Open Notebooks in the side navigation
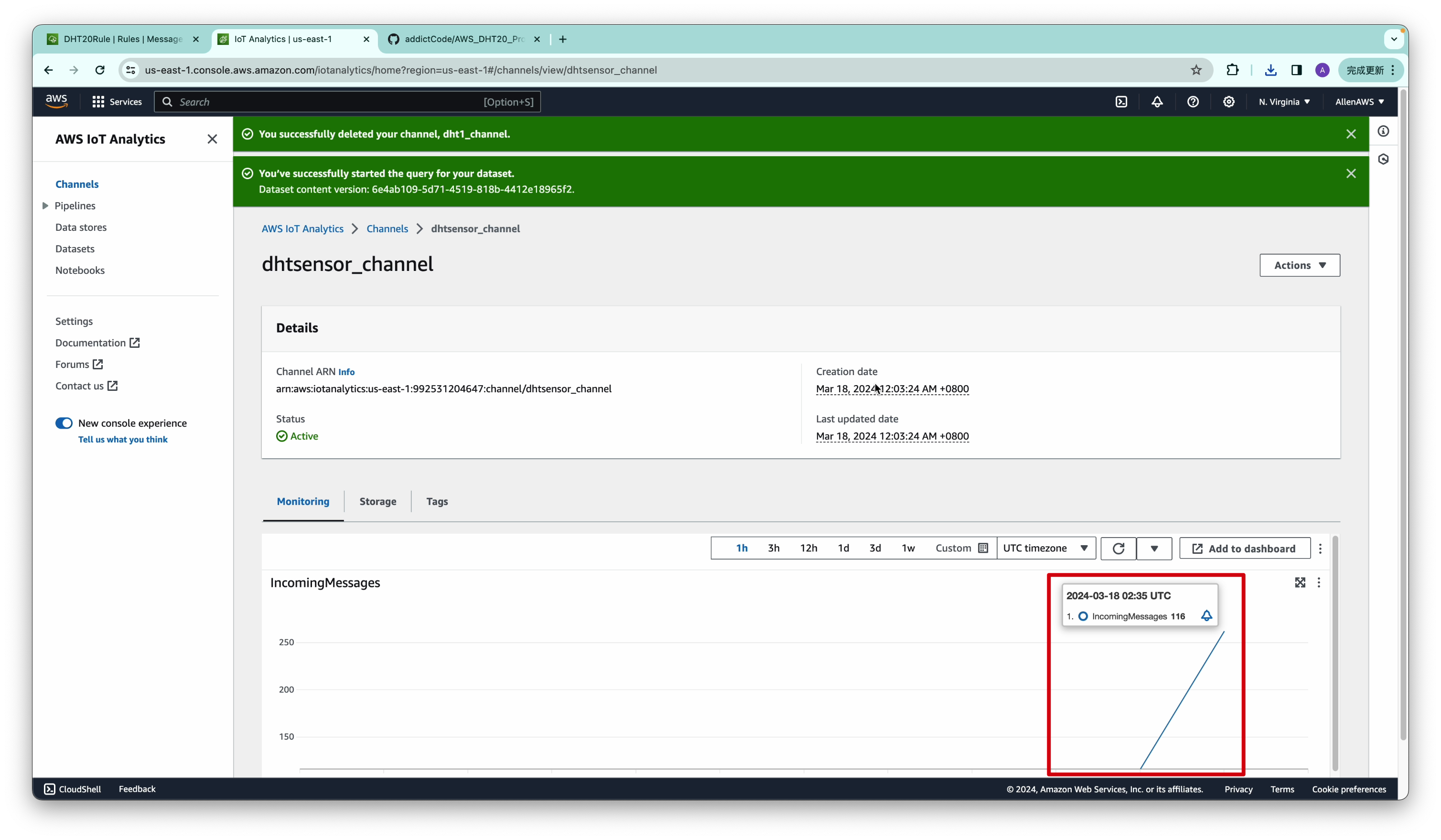The width and height of the screenshot is (1441, 840). coord(80,270)
